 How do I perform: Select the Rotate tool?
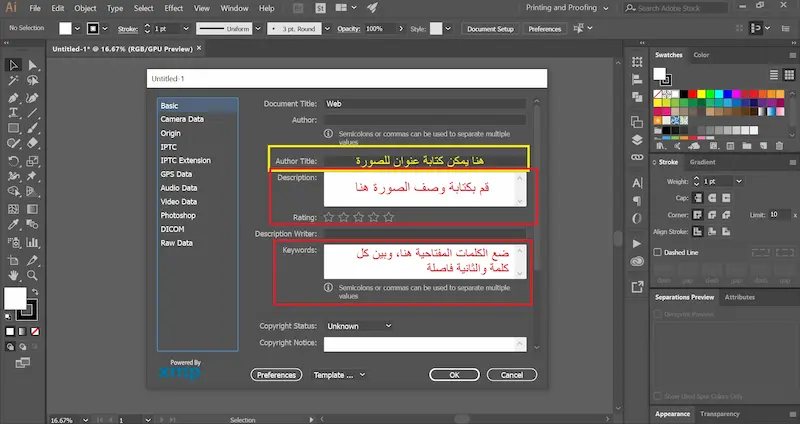tap(14, 161)
